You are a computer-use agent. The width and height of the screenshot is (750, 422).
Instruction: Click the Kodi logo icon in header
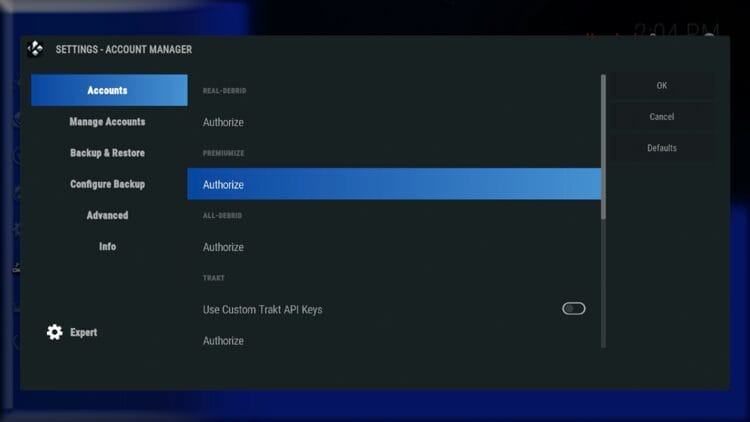[35, 49]
